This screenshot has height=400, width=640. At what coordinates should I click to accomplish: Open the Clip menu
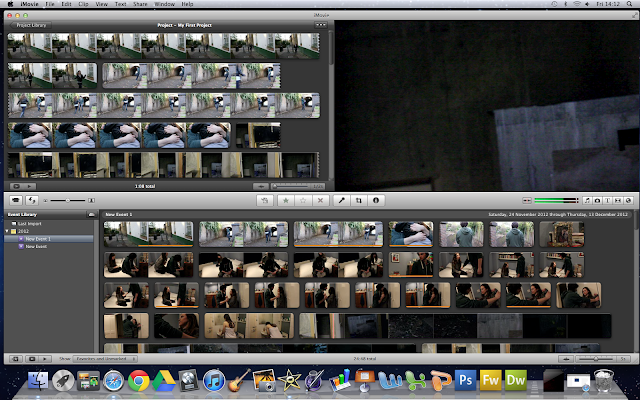[x=83, y=4]
